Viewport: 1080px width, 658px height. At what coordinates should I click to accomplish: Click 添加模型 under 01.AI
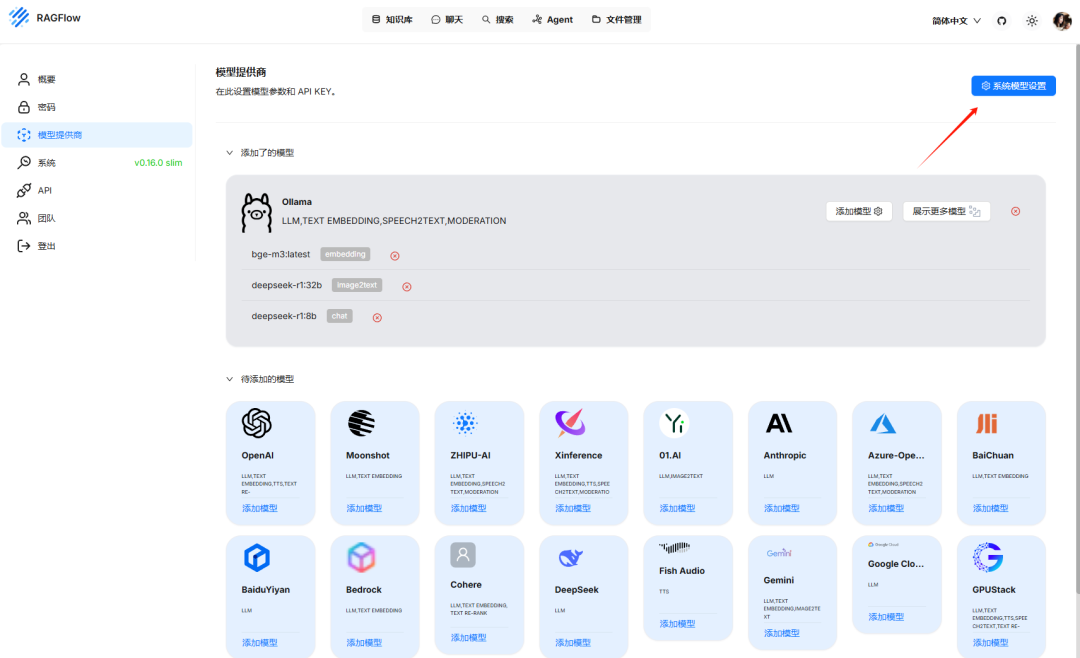[677, 508]
